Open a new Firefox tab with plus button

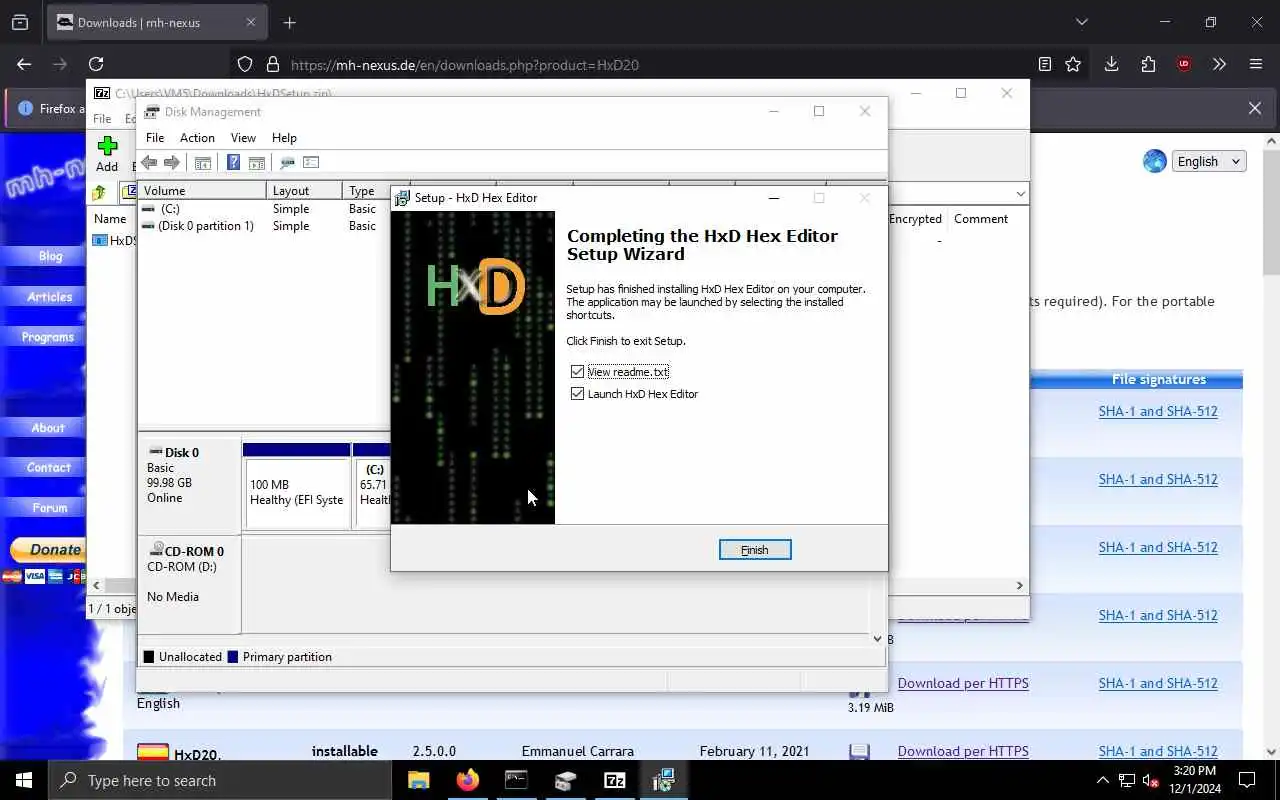point(289,22)
